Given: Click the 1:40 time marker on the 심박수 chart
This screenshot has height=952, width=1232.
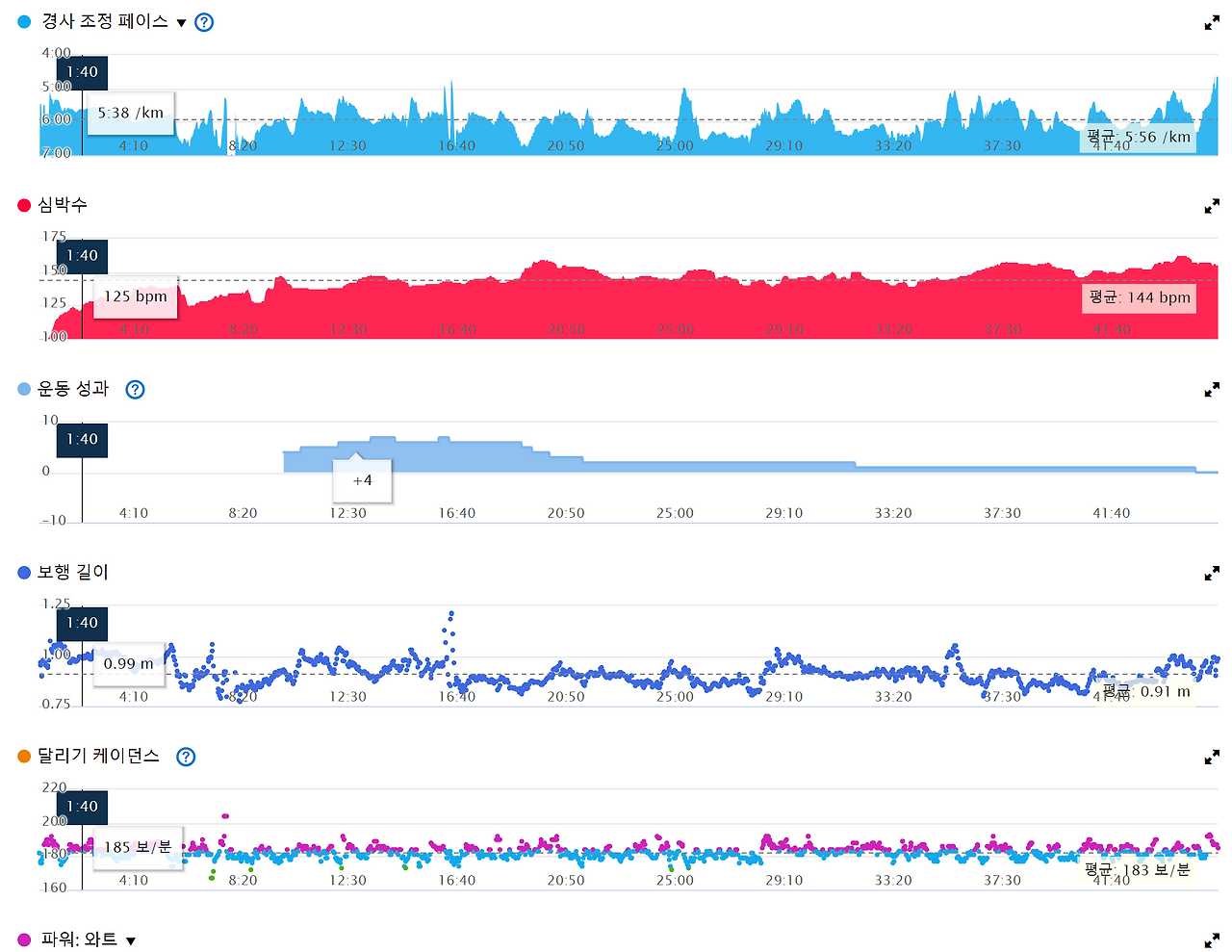Looking at the screenshot, I should pyautogui.click(x=83, y=256).
